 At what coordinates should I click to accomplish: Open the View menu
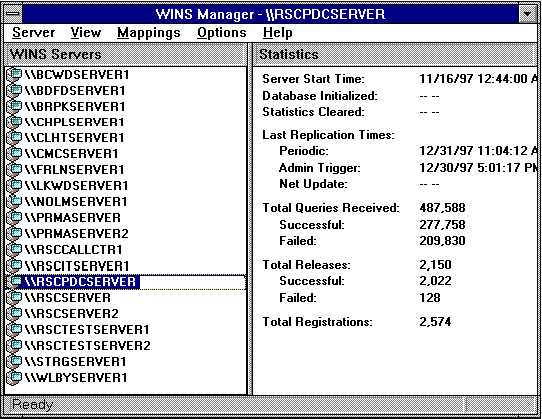(x=86, y=33)
